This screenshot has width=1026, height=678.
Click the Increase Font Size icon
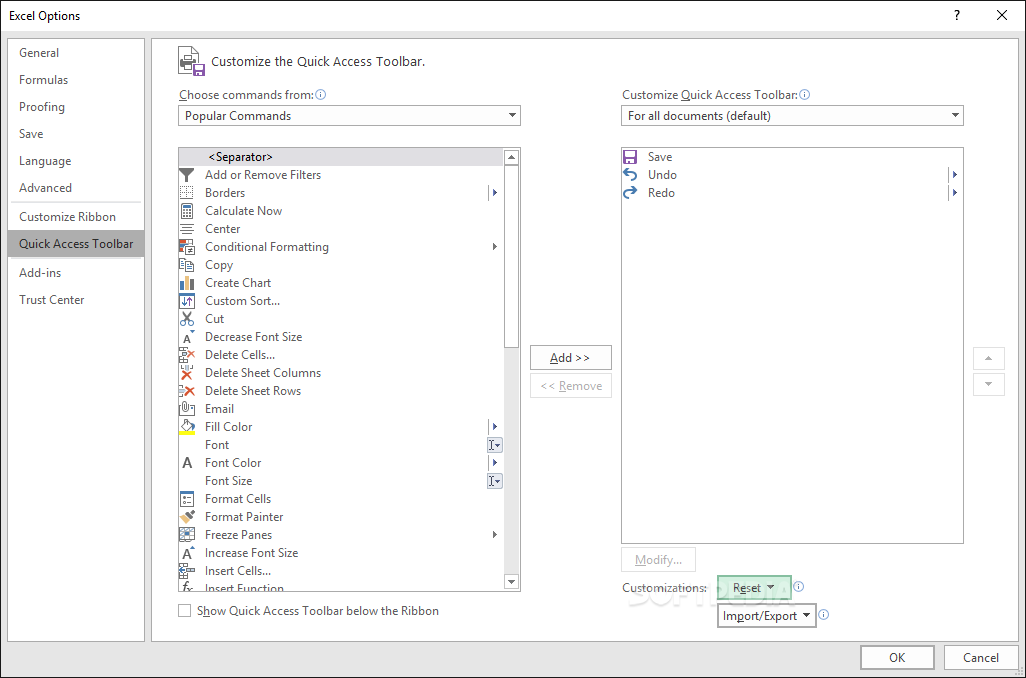point(187,552)
